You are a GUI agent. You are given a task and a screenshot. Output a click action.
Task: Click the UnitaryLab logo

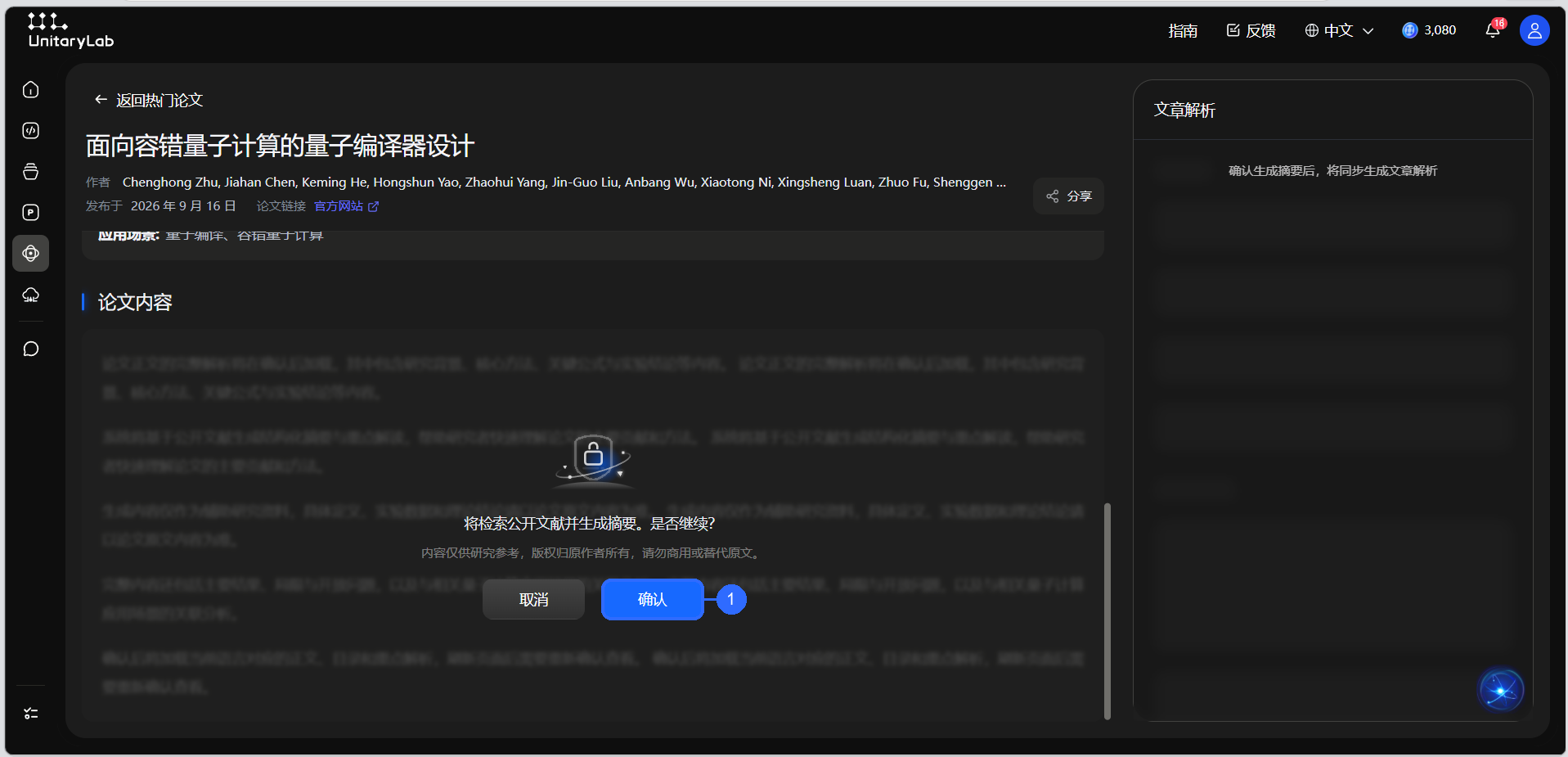coord(70,31)
